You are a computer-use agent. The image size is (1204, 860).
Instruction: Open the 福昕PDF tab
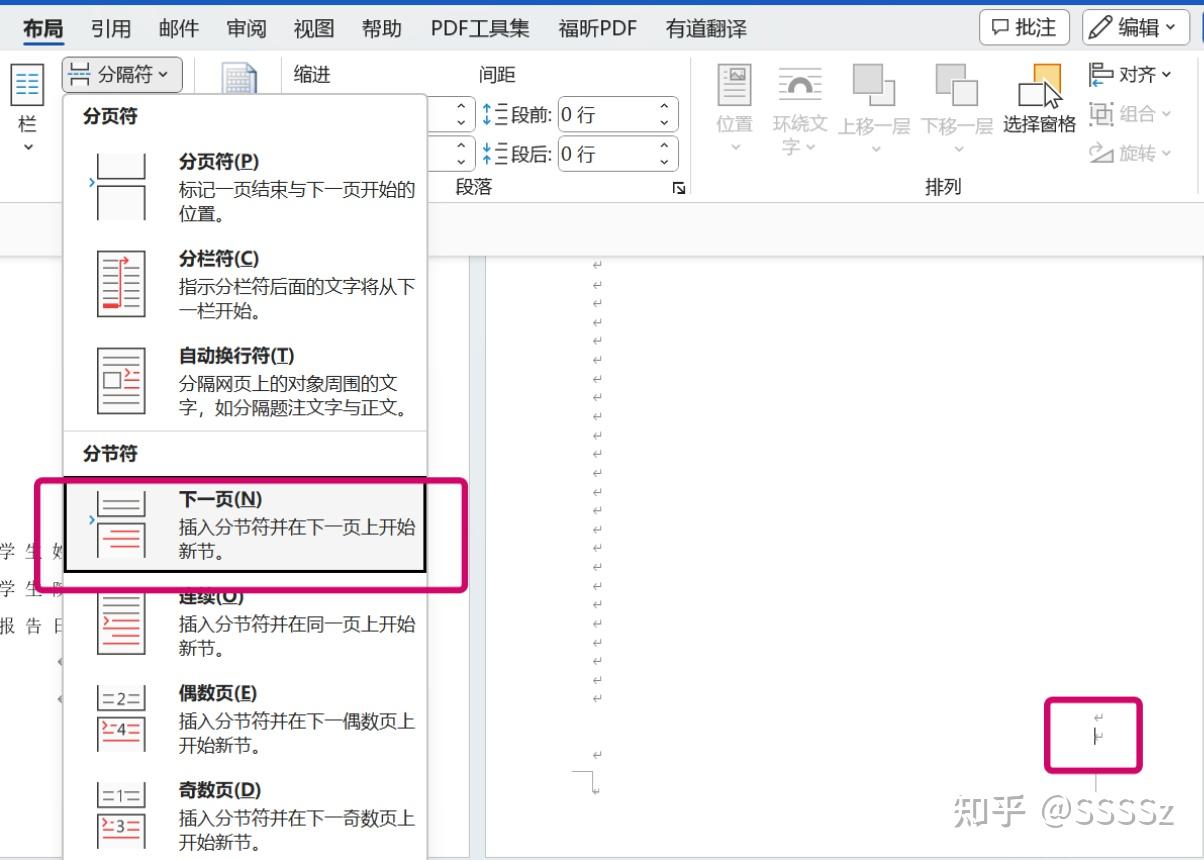(x=598, y=28)
